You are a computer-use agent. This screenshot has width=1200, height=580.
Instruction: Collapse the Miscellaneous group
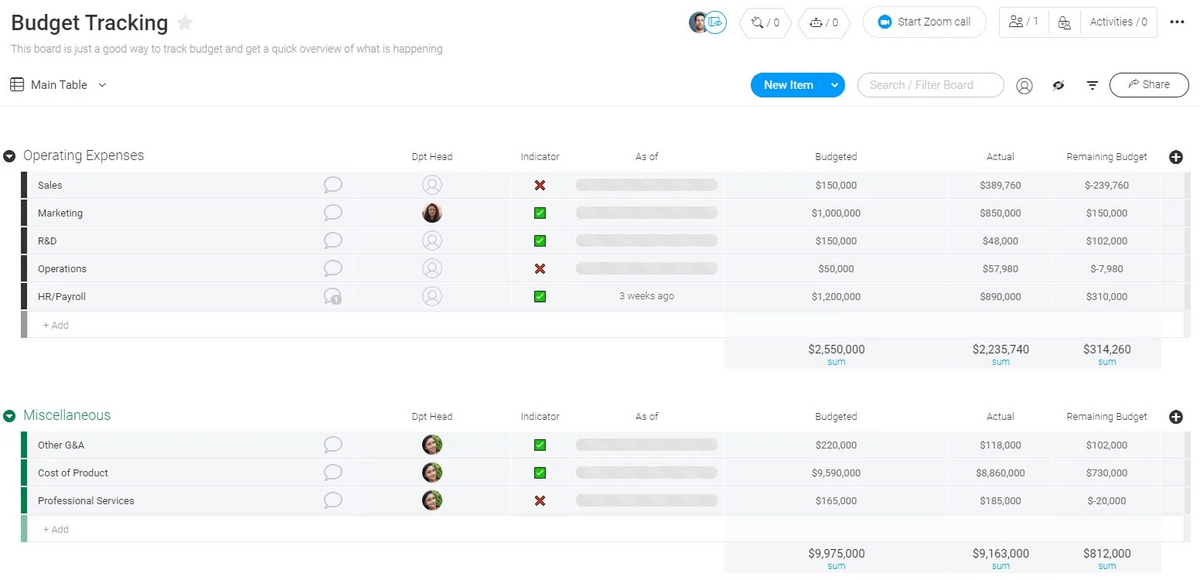(10, 416)
